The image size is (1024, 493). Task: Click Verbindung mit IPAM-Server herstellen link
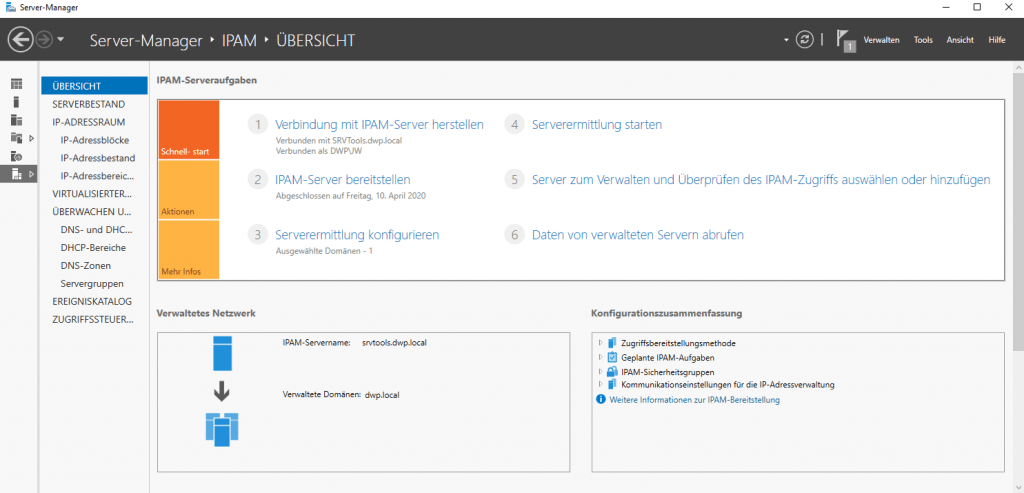[379, 124]
